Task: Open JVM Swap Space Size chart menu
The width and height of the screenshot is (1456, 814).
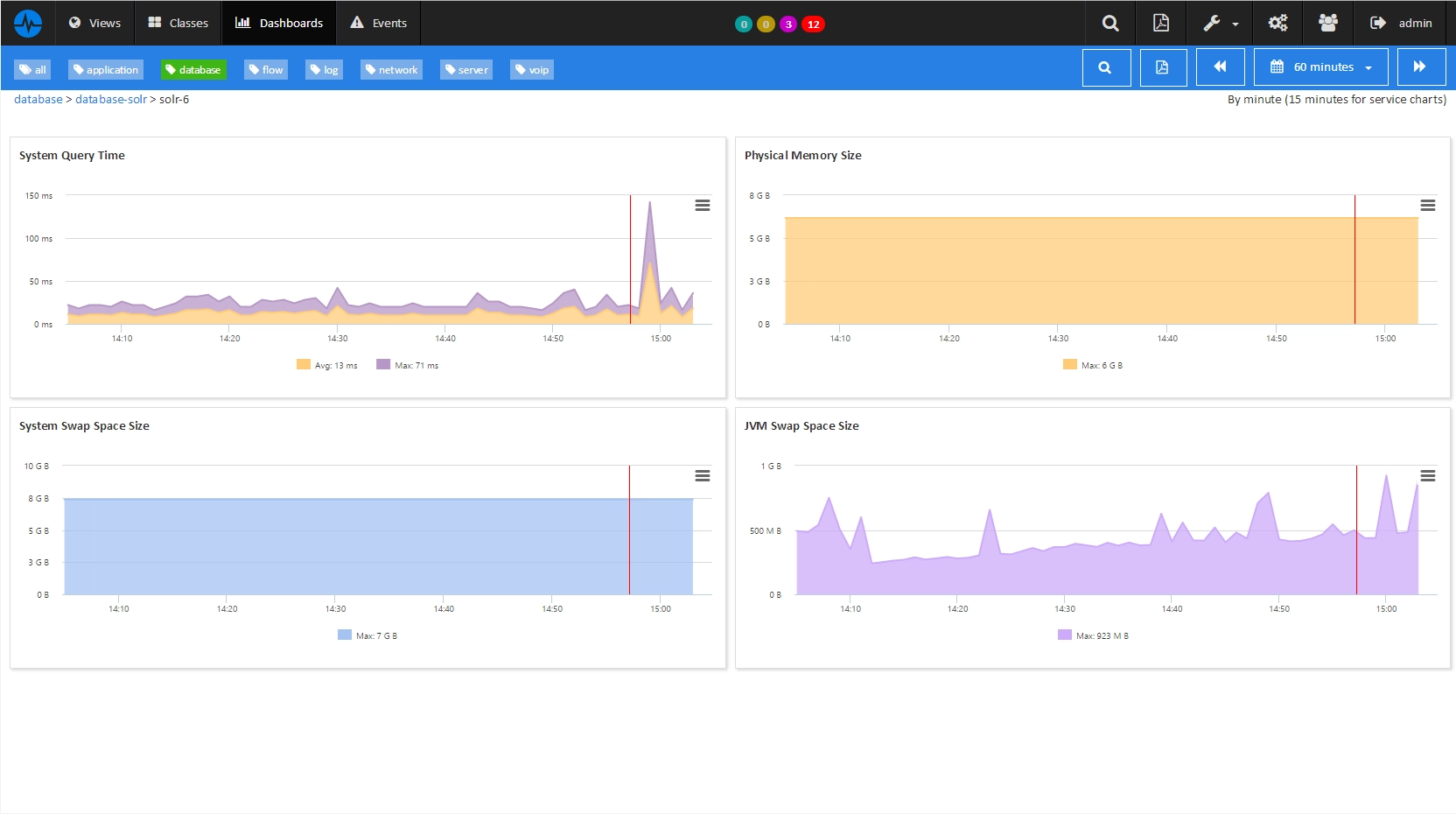Action: click(x=1428, y=476)
